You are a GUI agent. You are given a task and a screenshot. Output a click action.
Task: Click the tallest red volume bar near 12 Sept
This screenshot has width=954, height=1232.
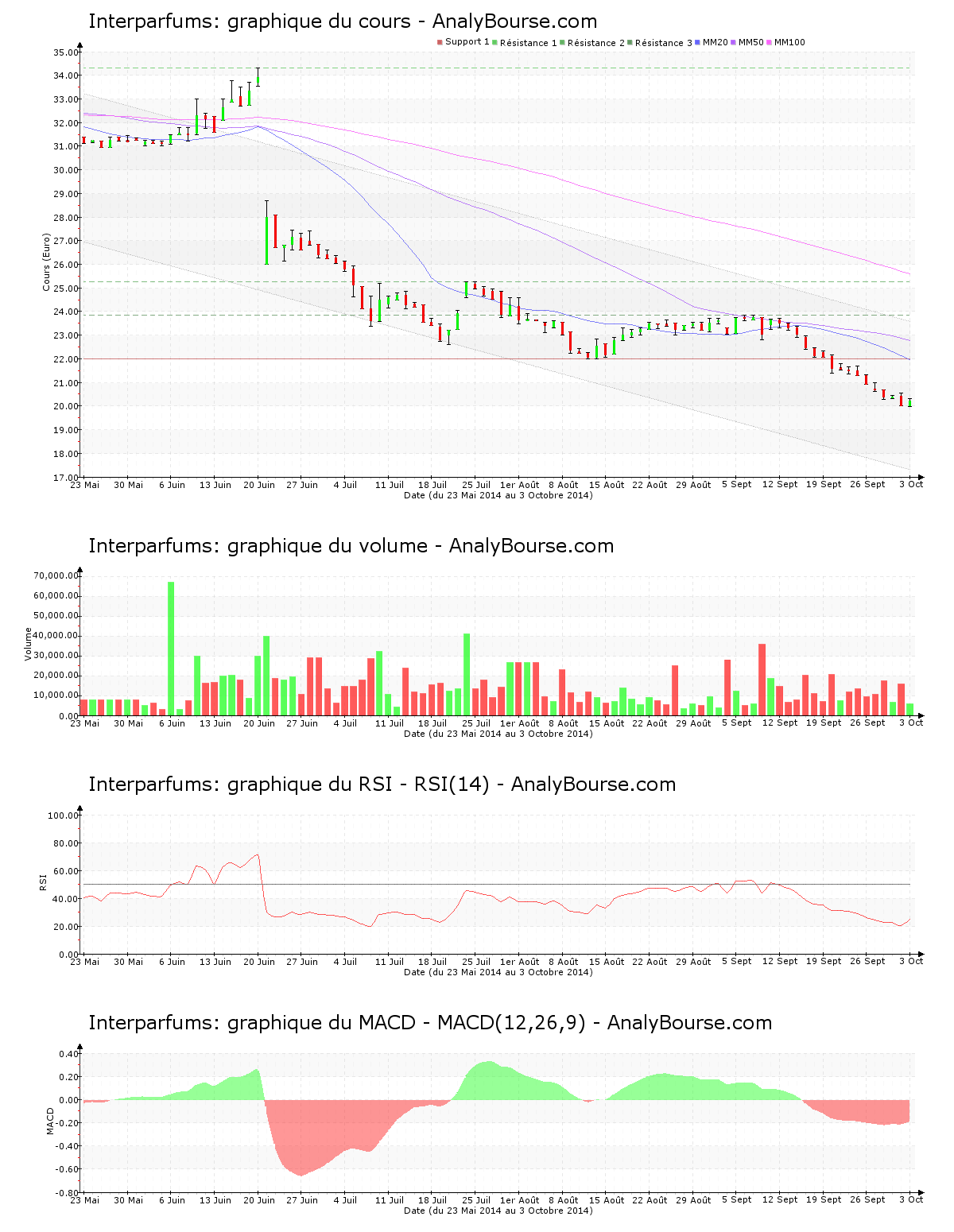(762, 680)
